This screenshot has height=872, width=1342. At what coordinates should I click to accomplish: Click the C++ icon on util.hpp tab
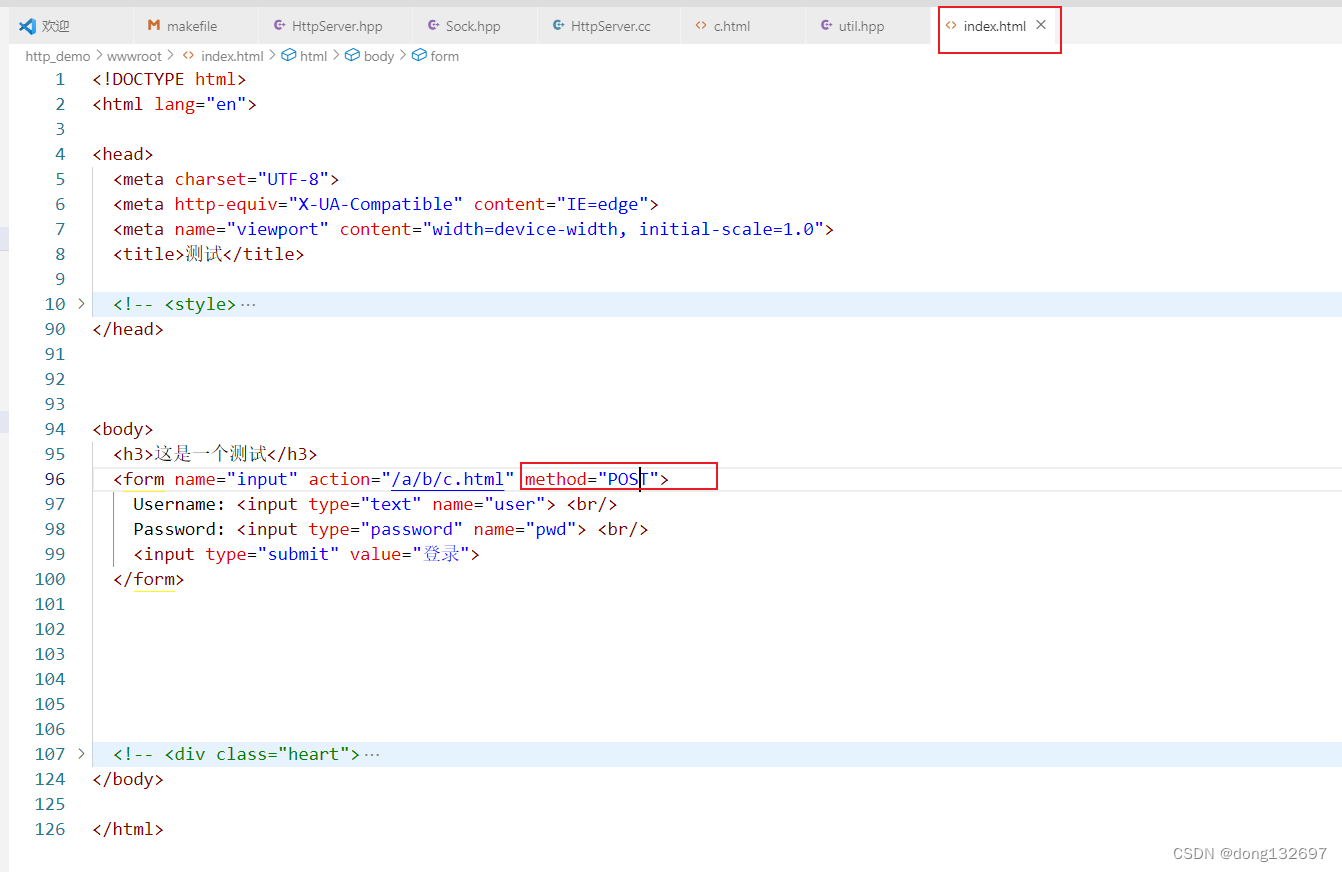[x=825, y=26]
